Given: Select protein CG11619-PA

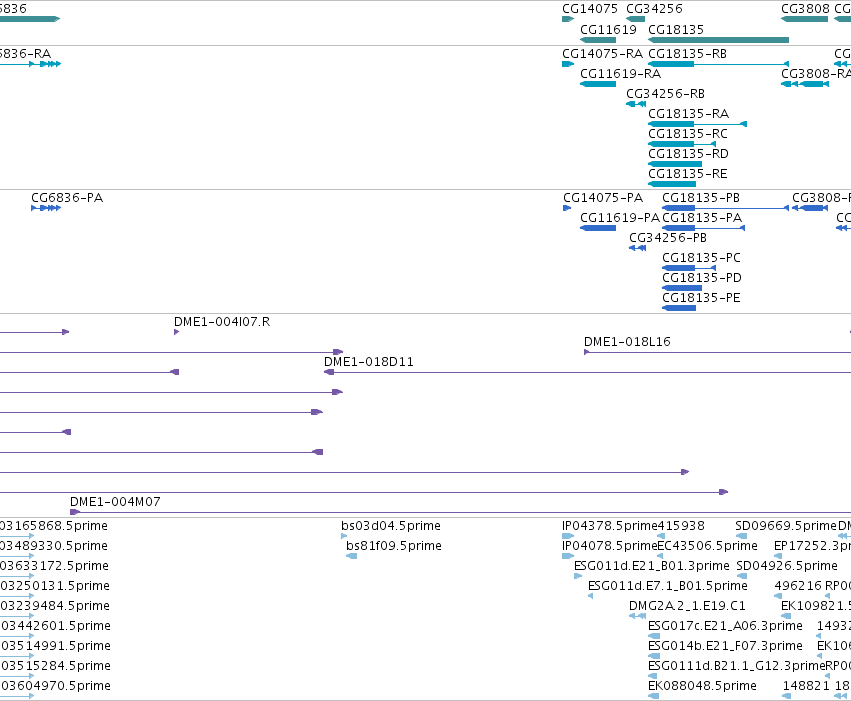Looking at the screenshot, I should pos(620,218).
